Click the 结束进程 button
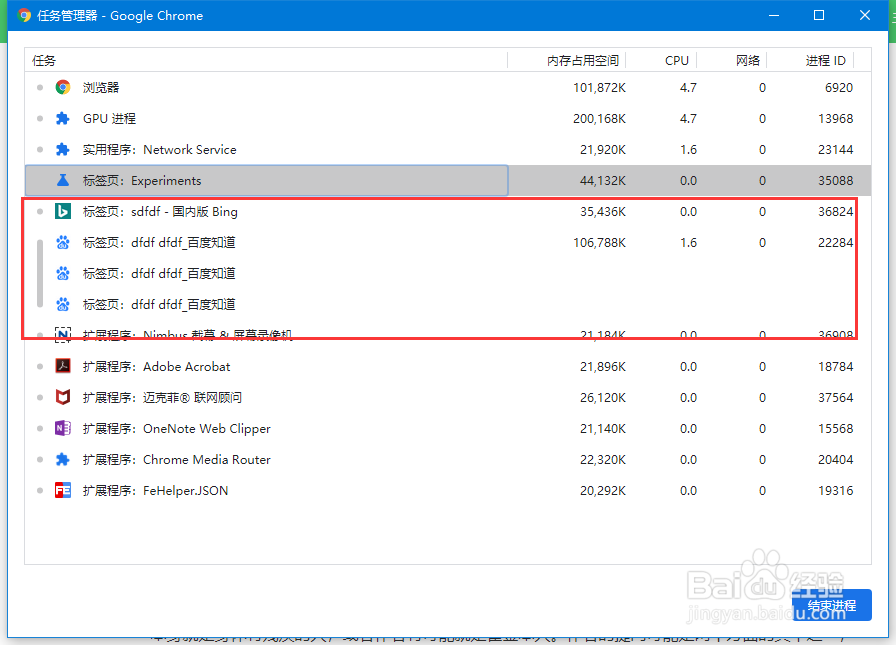This screenshot has height=645, width=896. pyautogui.click(x=832, y=605)
